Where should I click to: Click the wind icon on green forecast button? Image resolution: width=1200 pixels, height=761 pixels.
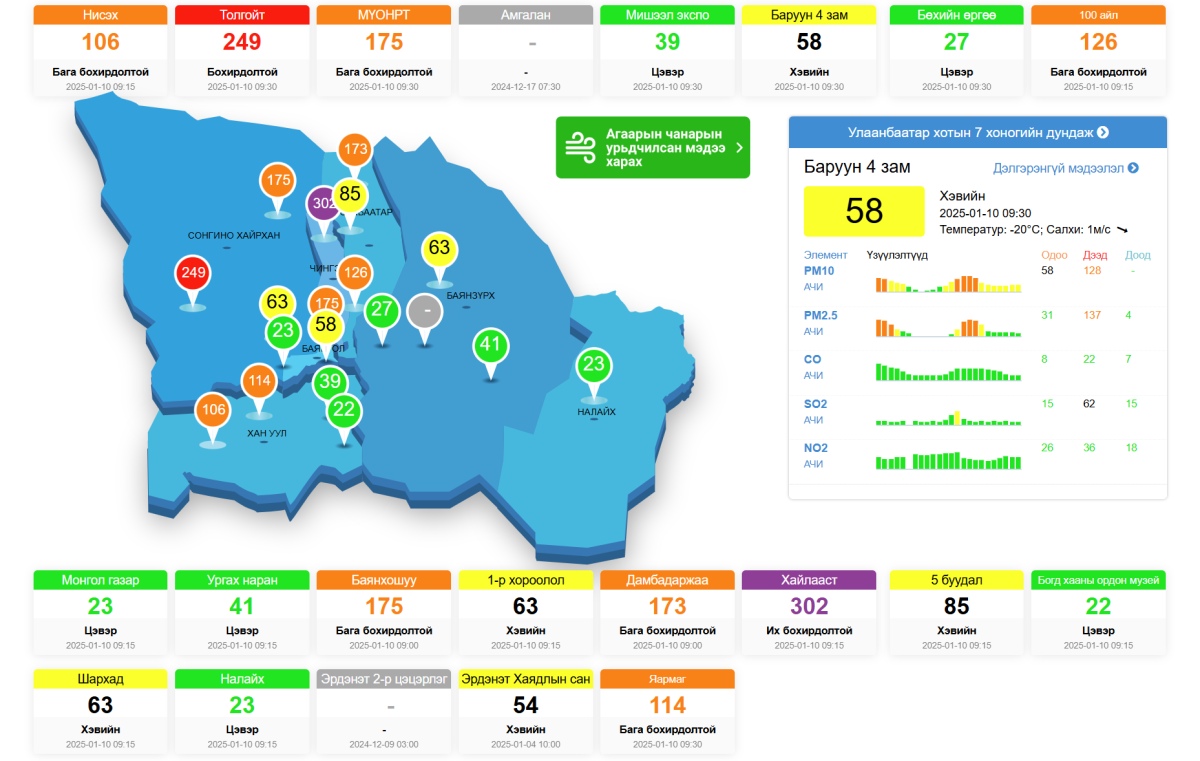click(581, 147)
